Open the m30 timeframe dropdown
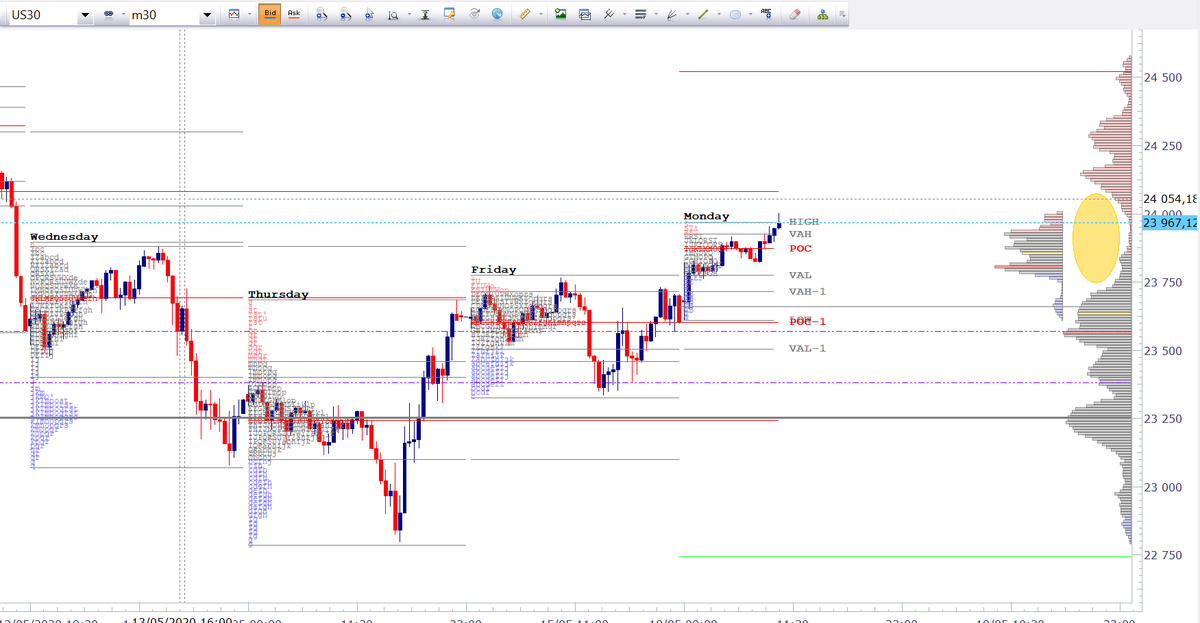The height and width of the screenshot is (623, 1200). (207, 16)
